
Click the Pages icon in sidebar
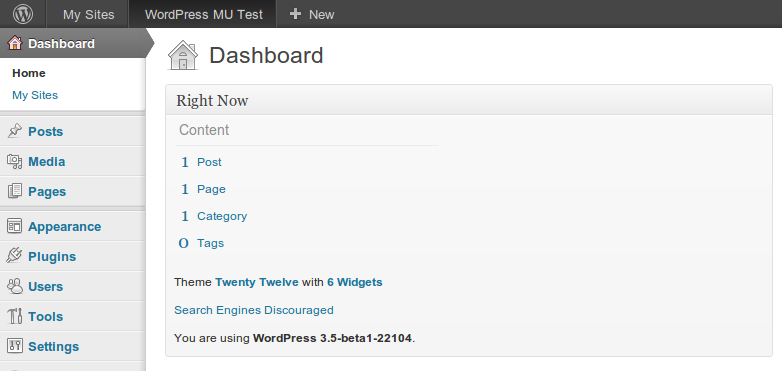(x=14, y=191)
